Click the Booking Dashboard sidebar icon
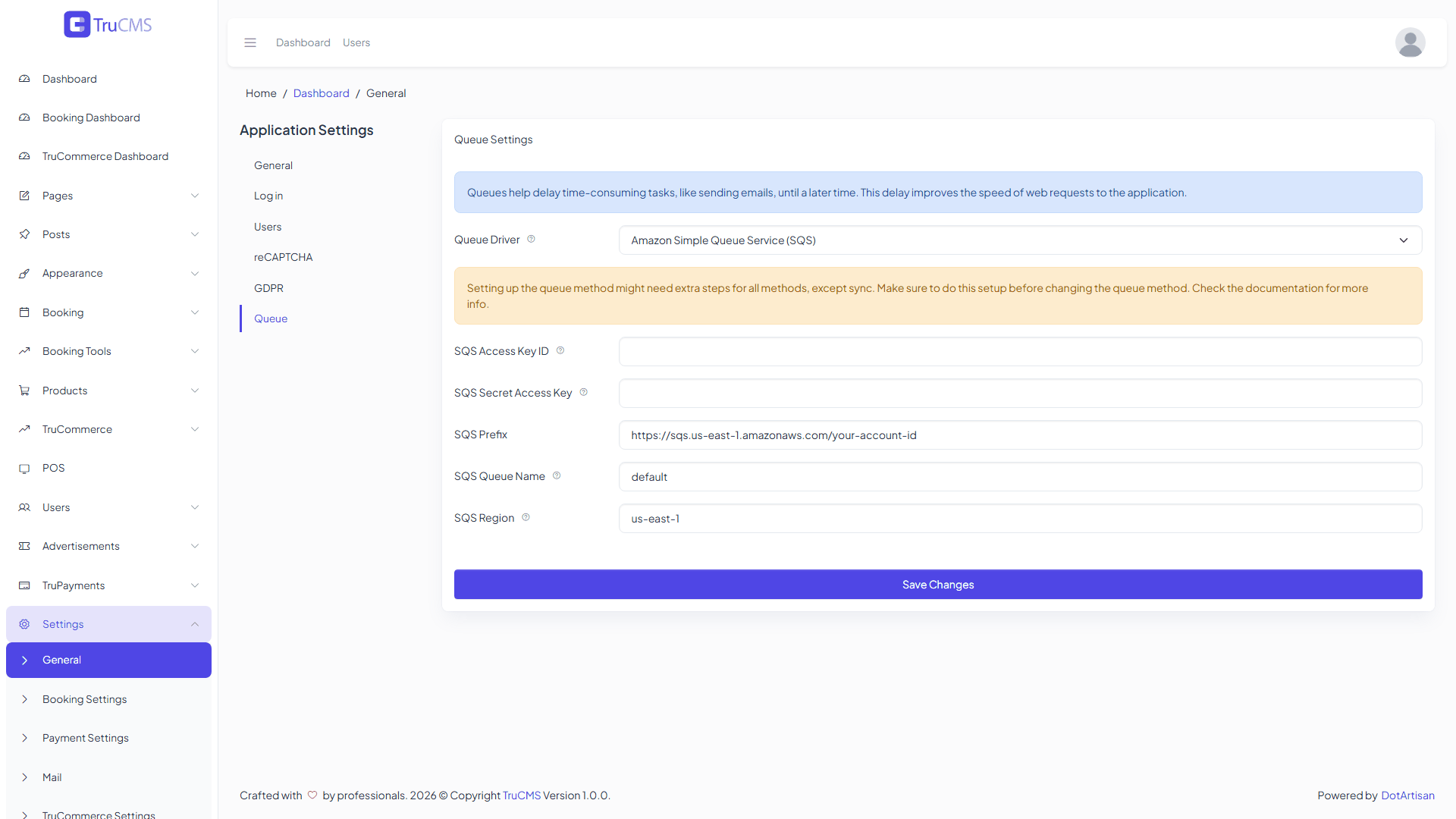The height and width of the screenshot is (819, 1456). click(24, 118)
